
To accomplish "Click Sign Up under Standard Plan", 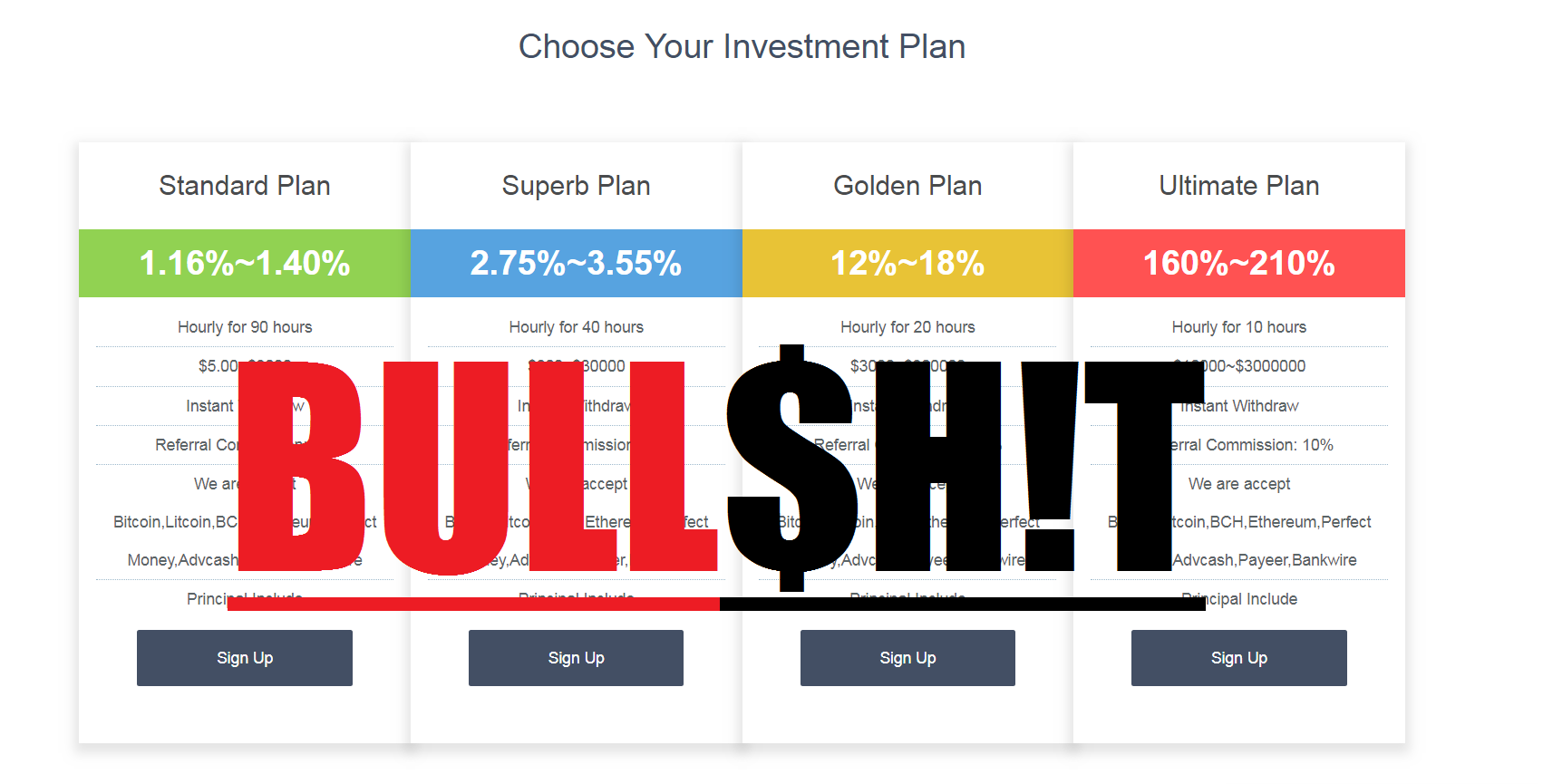I will pos(245,658).
